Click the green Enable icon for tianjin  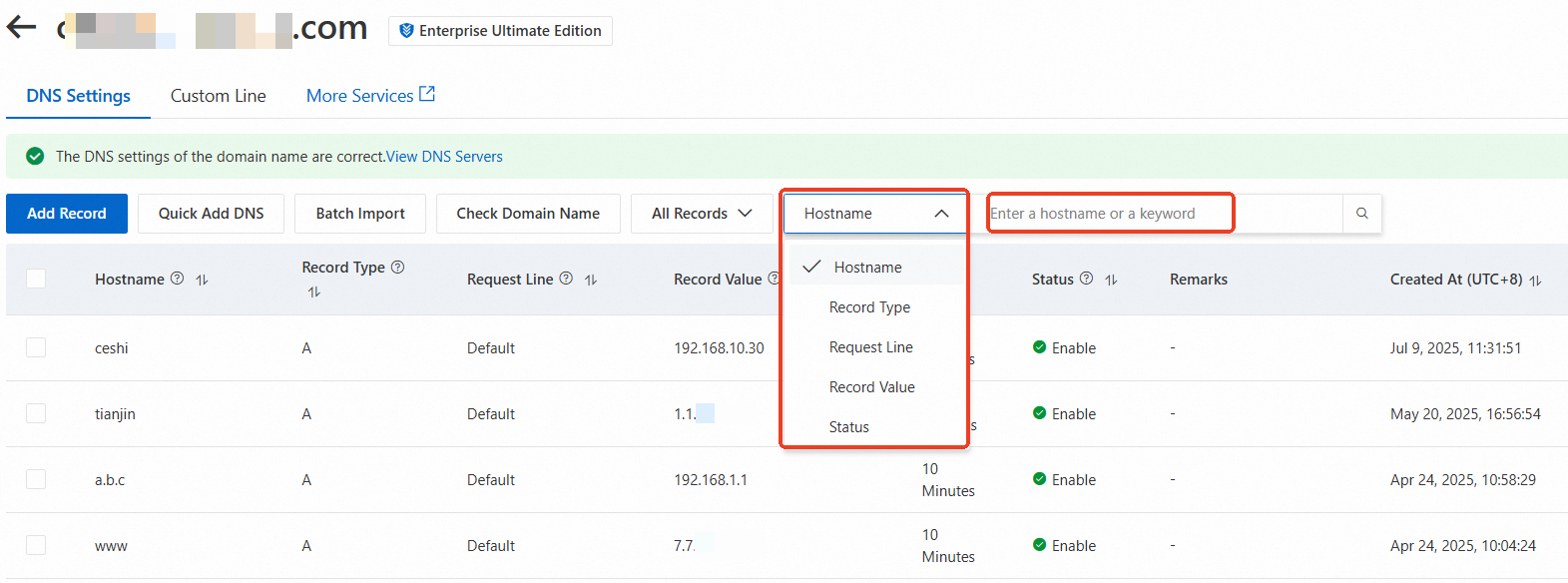pos(1039,413)
